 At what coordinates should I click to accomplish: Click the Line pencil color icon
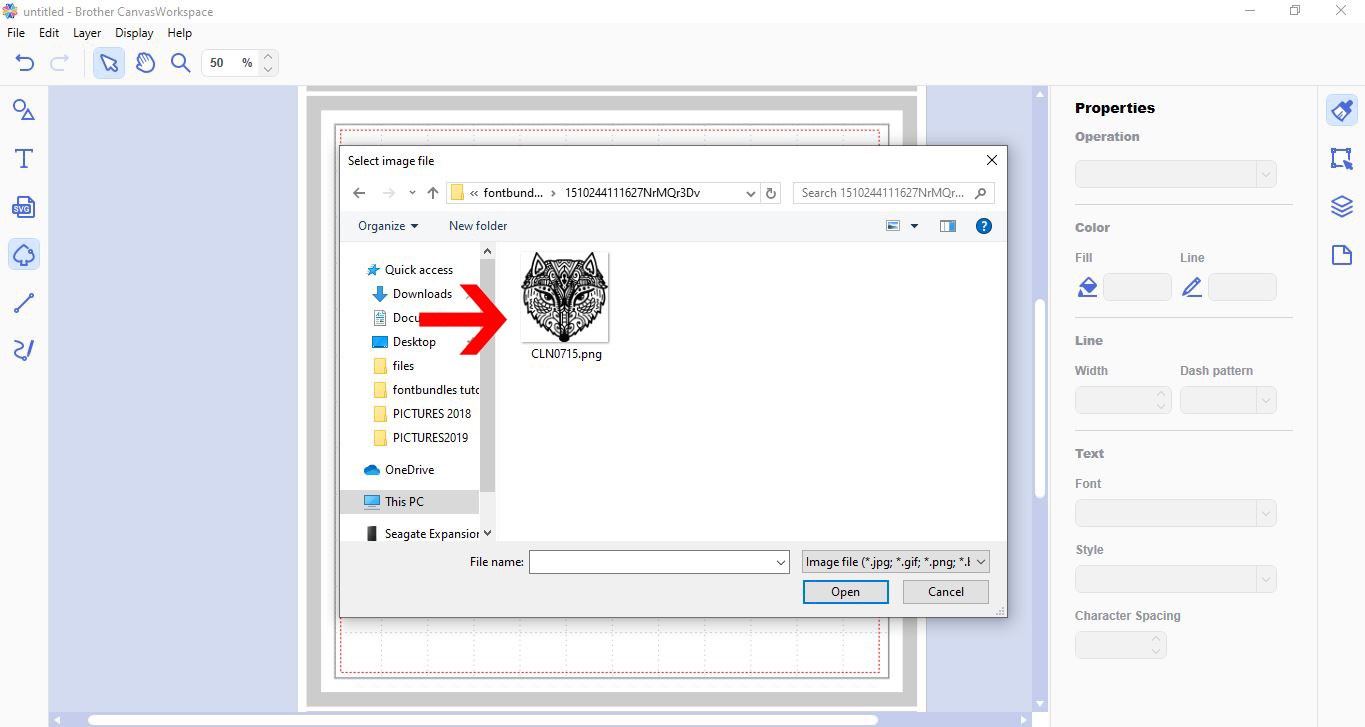click(1192, 287)
